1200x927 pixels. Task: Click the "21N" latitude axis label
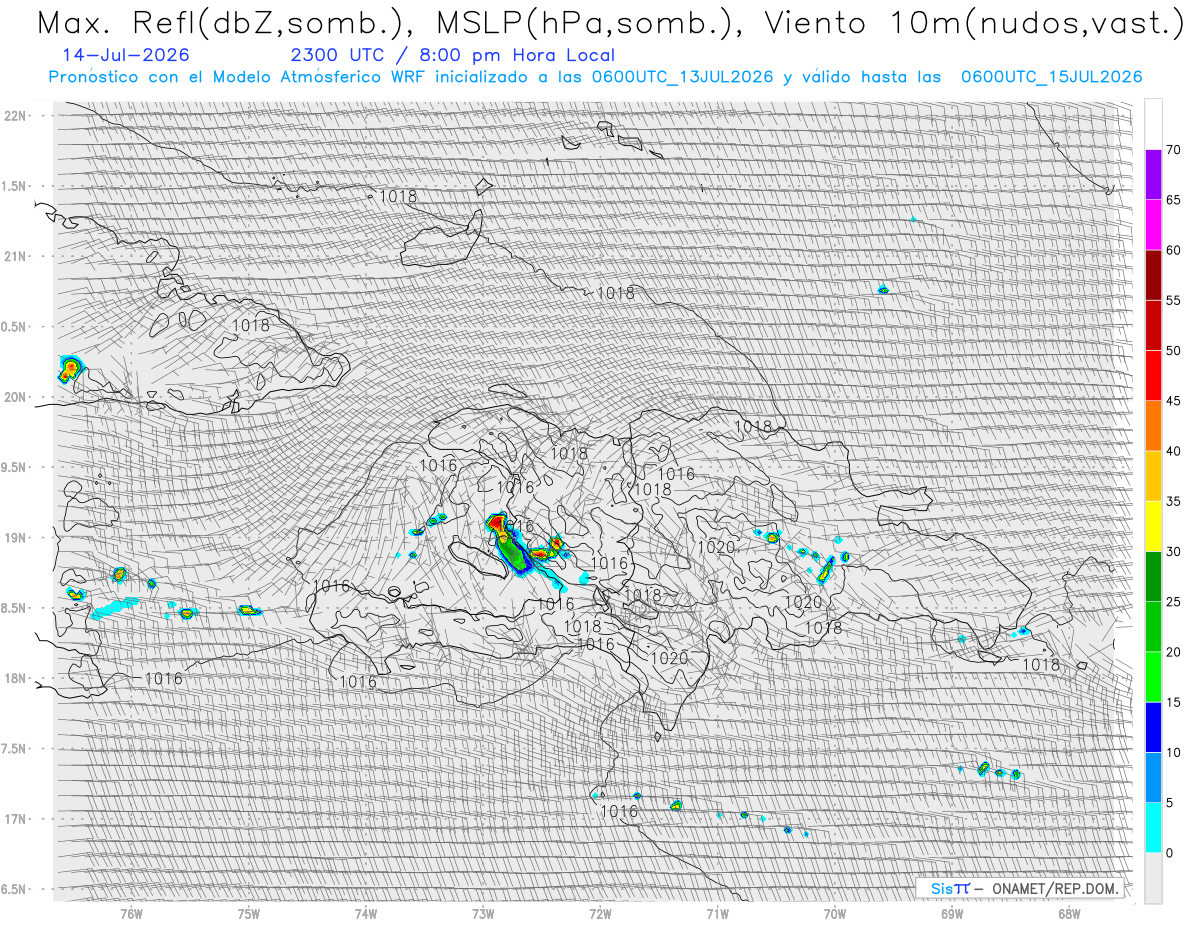[16, 256]
